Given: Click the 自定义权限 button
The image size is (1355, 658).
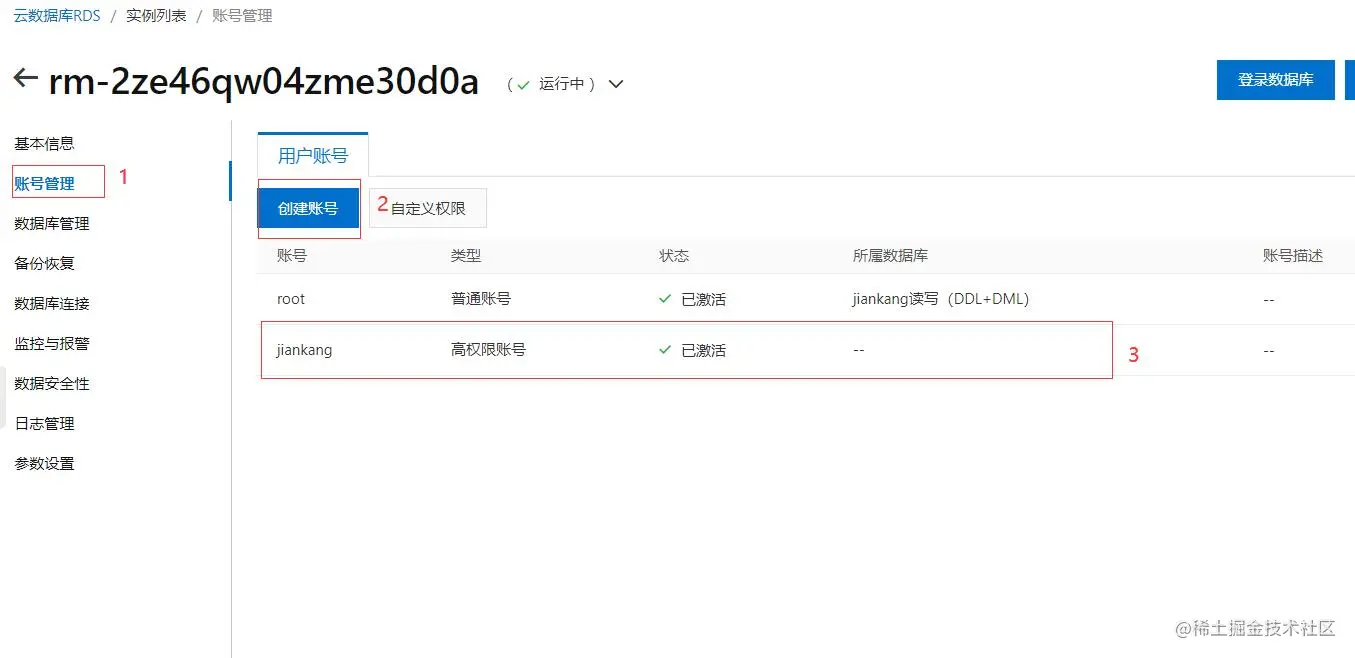Looking at the screenshot, I should tap(428, 209).
